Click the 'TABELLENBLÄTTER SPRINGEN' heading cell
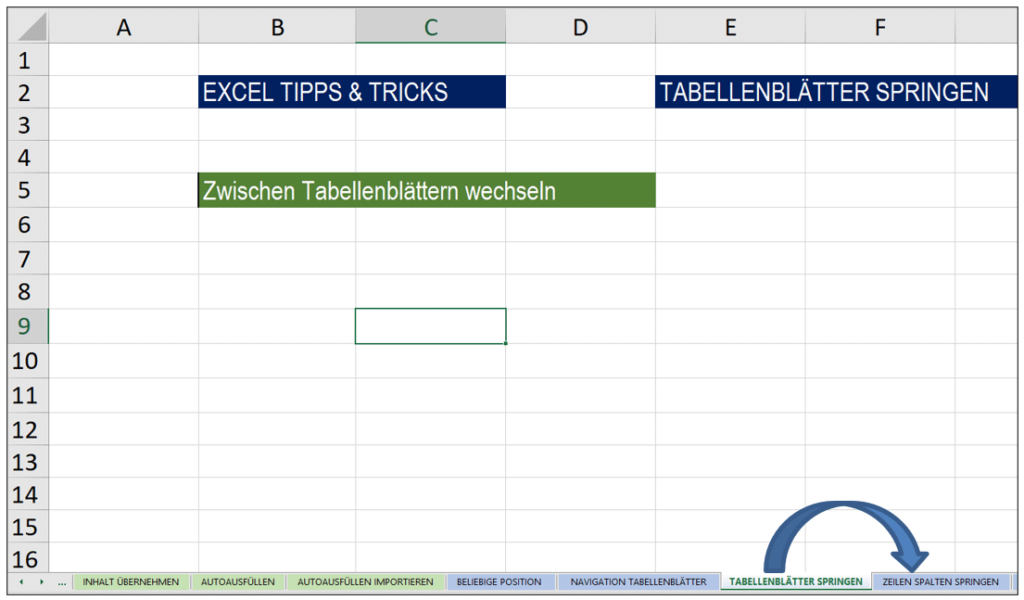This screenshot has height=600, width=1024. tap(836, 92)
